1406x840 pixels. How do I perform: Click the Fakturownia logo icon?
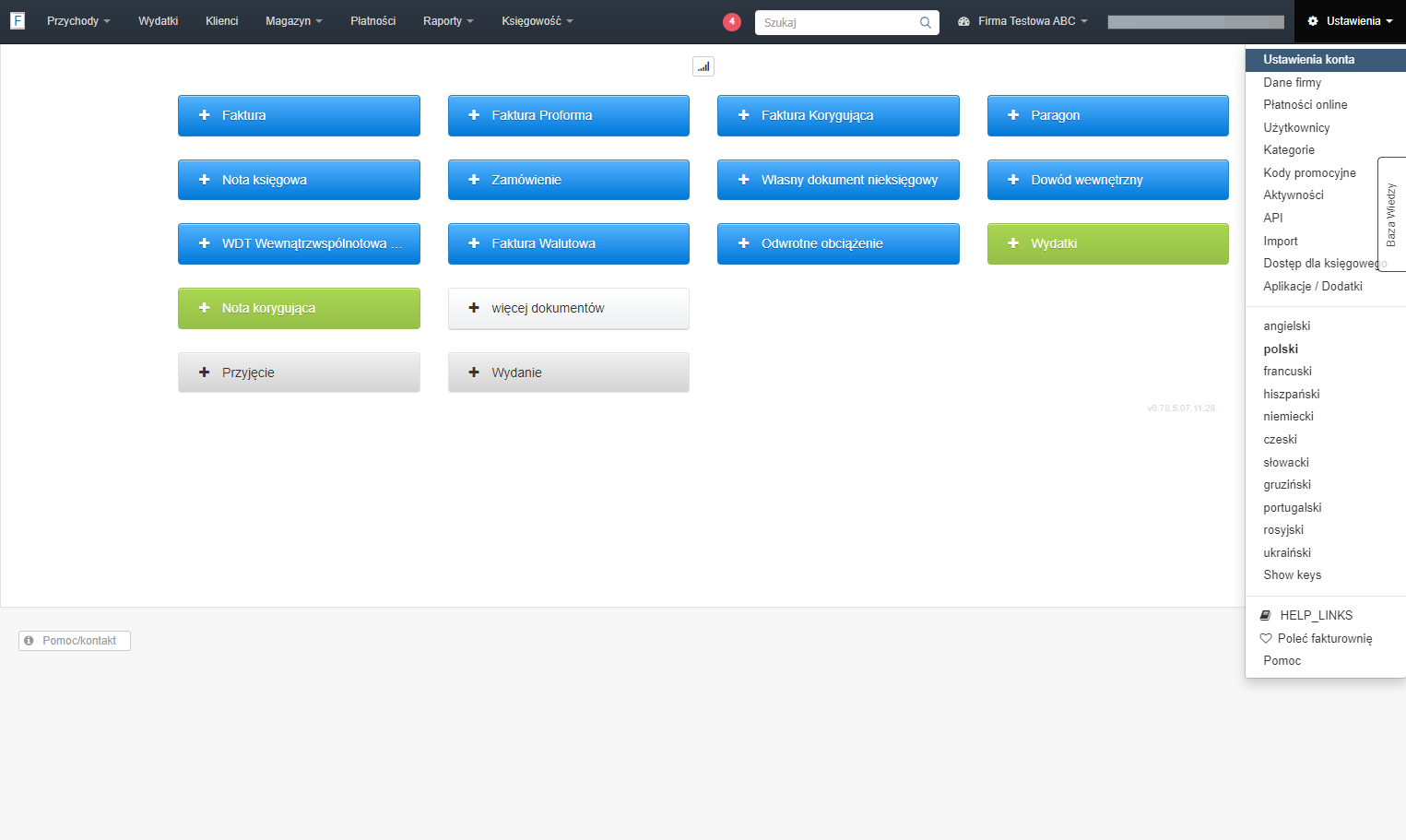(x=18, y=20)
